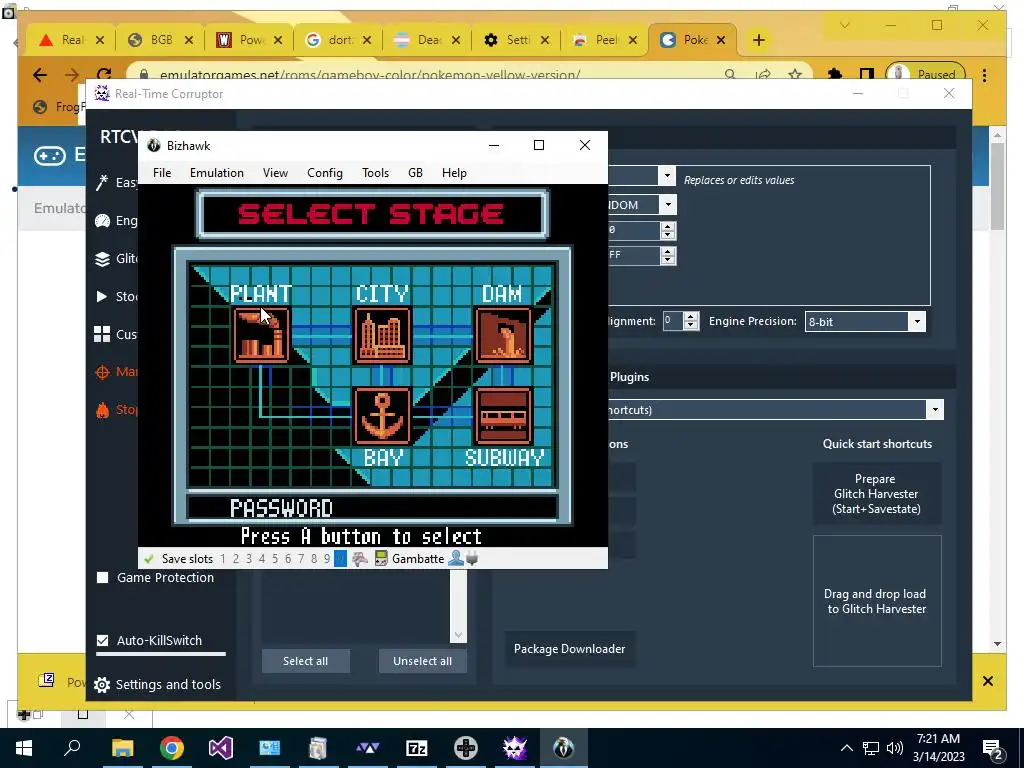Bookmark page with the star icon in Chrome
1024x768 pixels.
795,74
